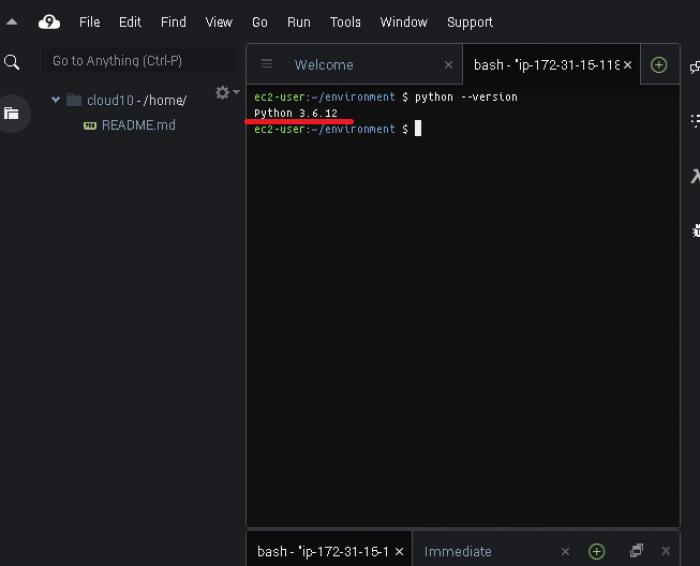Image resolution: width=700 pixels, height=566 pixels.
Task: Open the search magnifier in left sidebar
Action: pyautogui.click(x=12, y=62)
